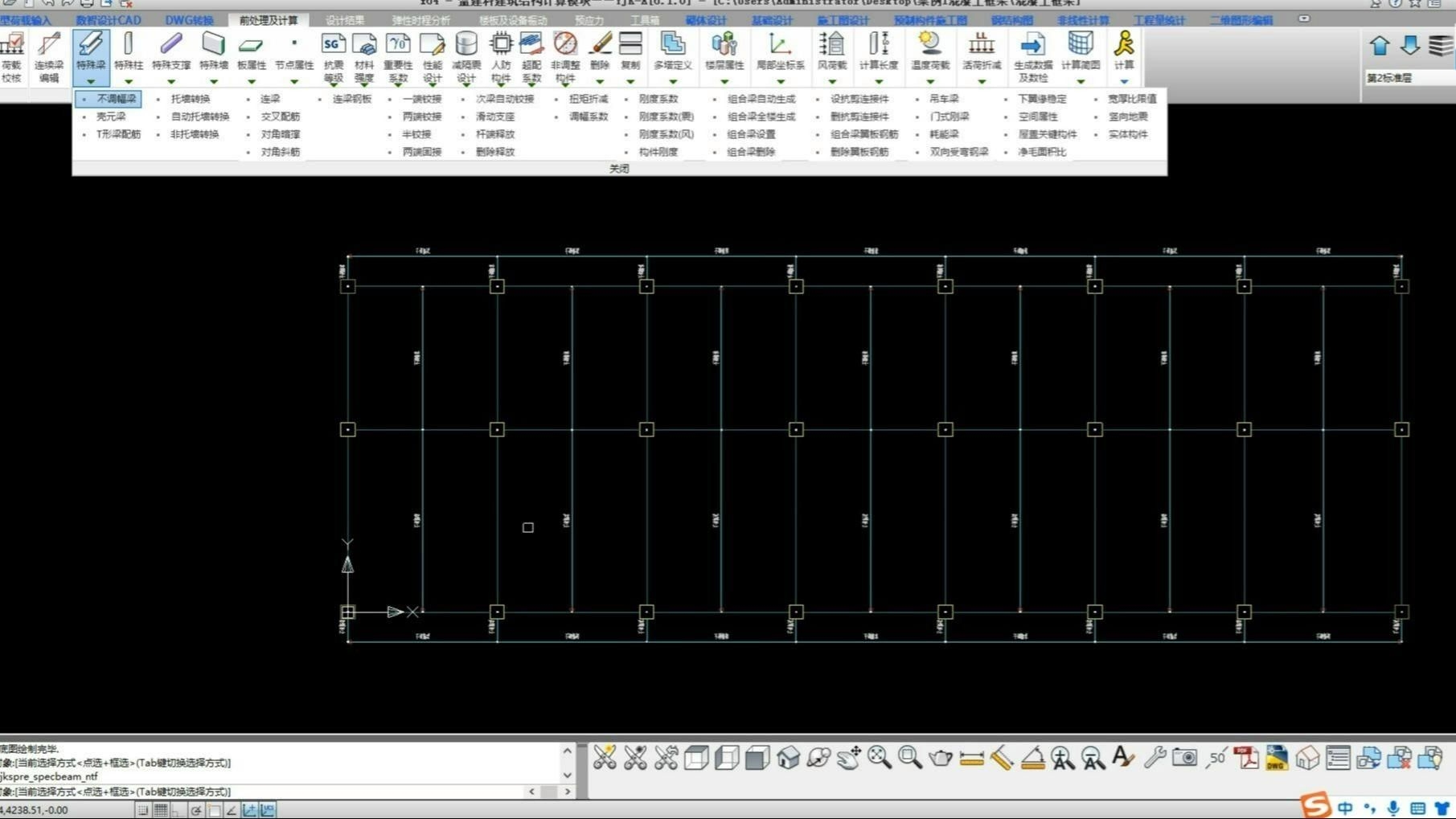
Task: Expand the dropdown arrow under 板属性
Action: coord(251,81)
